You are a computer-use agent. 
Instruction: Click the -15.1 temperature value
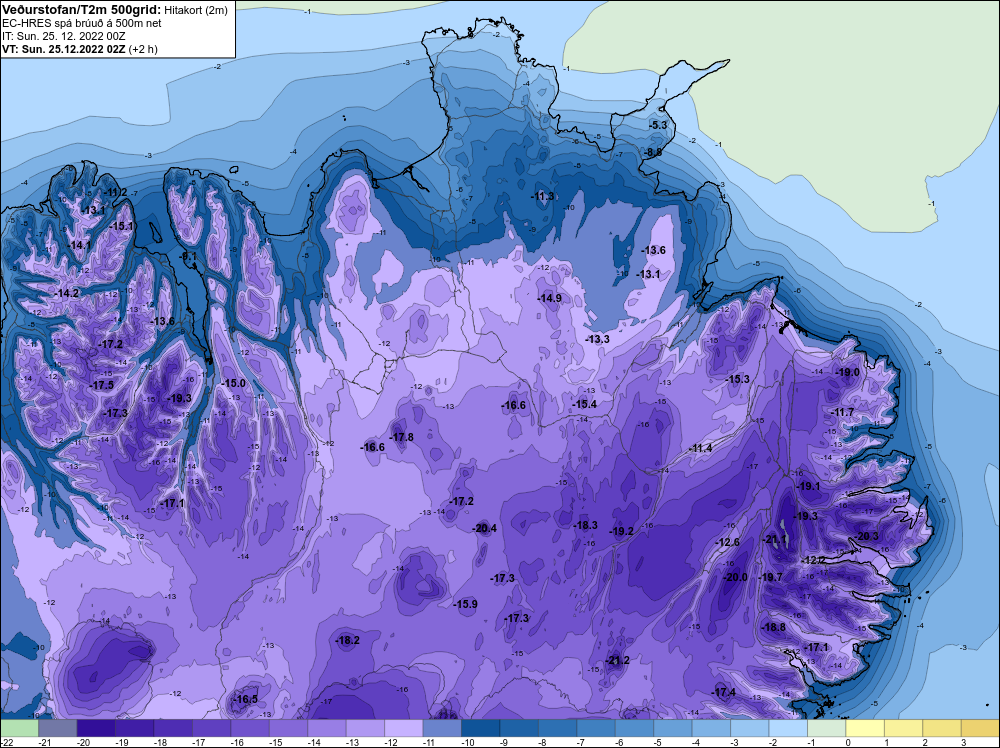121,226
